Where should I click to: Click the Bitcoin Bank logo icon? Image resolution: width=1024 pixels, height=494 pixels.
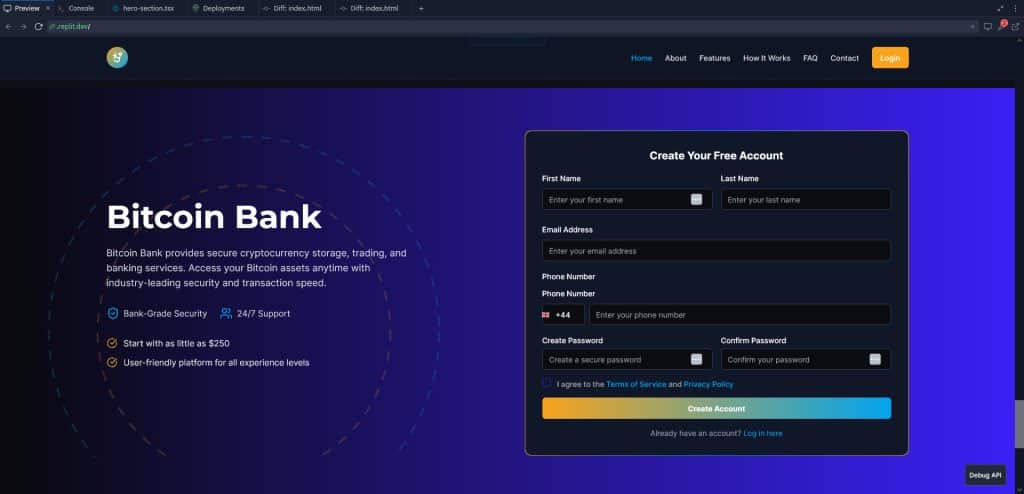pos(117,58)
